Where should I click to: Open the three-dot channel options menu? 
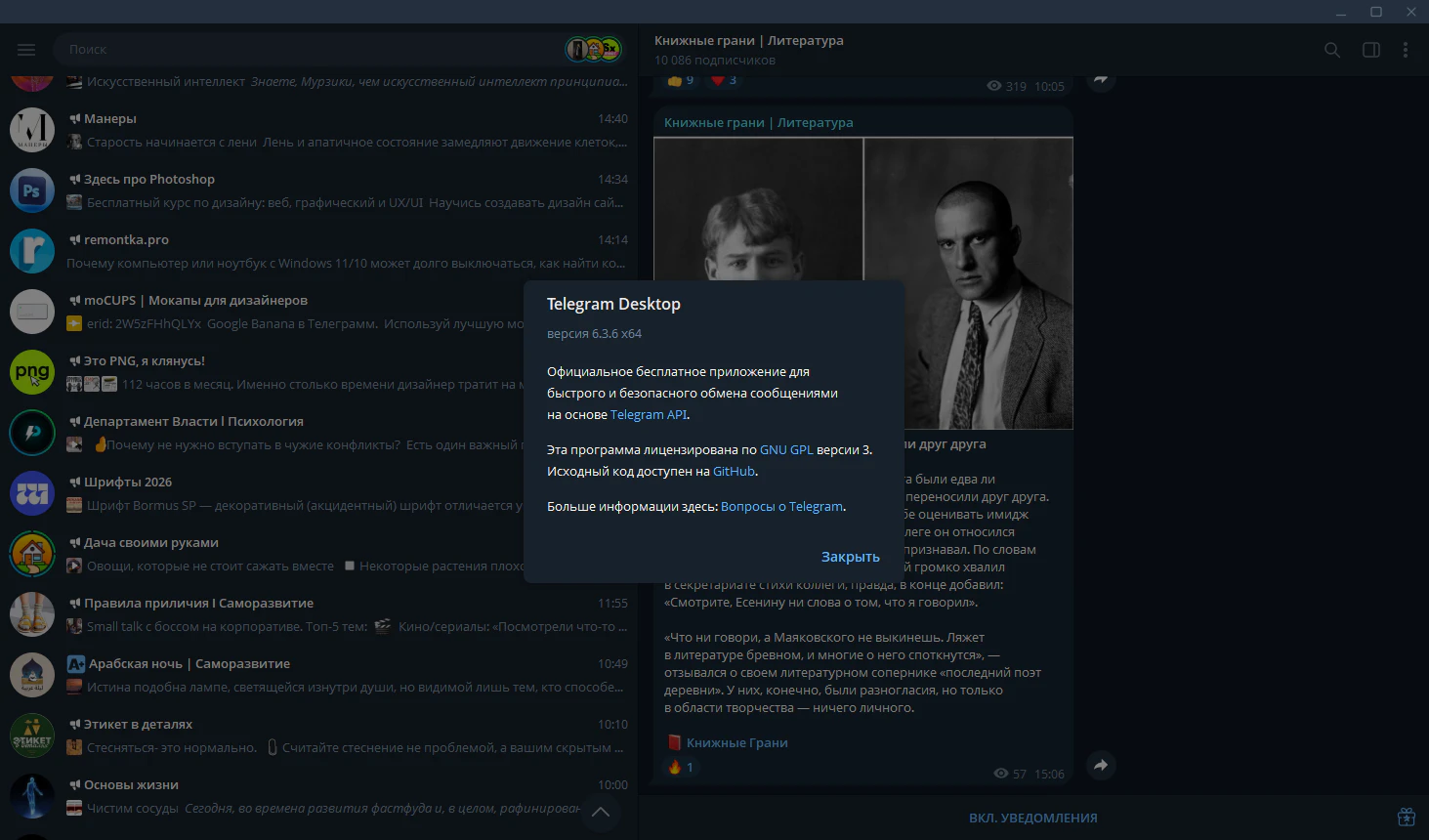[x=1405, y=50]
